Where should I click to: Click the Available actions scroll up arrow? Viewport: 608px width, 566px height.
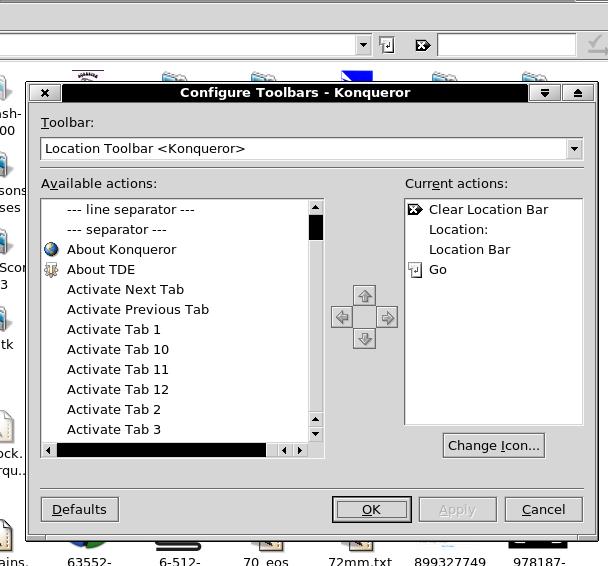coord(316,207)
